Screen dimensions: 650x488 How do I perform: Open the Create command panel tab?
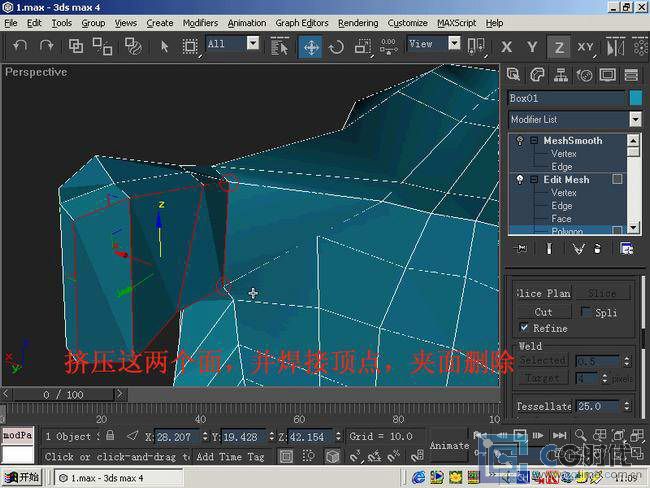coord(513,75)
